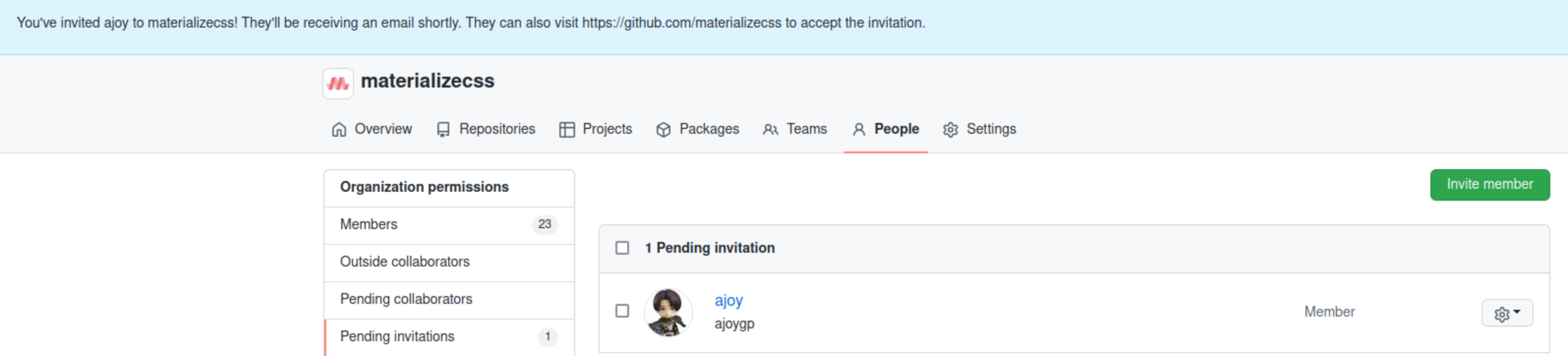The height and width of the screenshot is (356, 1568).
Task: Select Members in the permissions sidebar
Action: point(369,225)
